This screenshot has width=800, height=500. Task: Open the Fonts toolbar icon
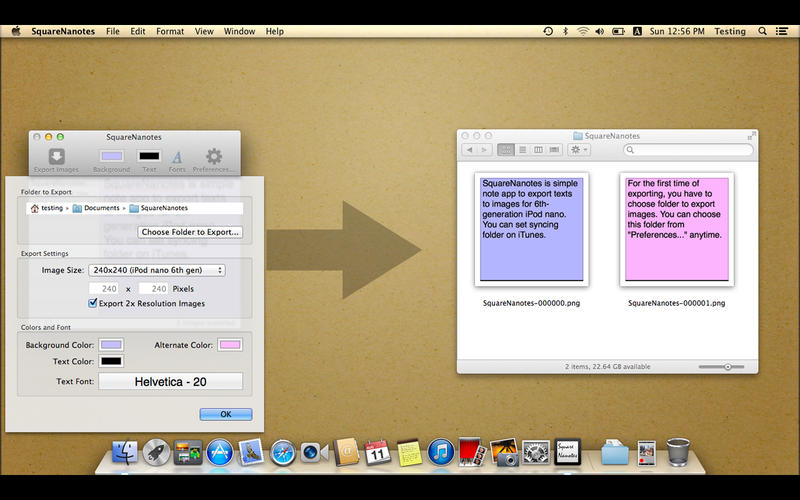(x=177, y=157)
